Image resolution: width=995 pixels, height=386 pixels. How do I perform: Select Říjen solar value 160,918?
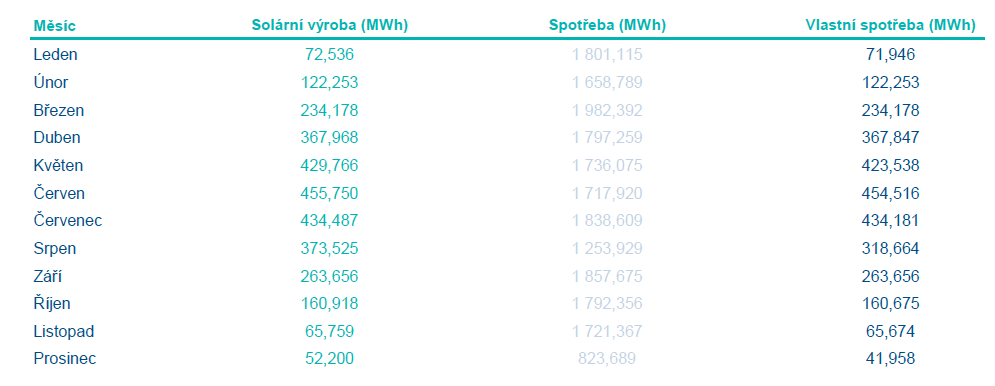[x=329, y=304]
